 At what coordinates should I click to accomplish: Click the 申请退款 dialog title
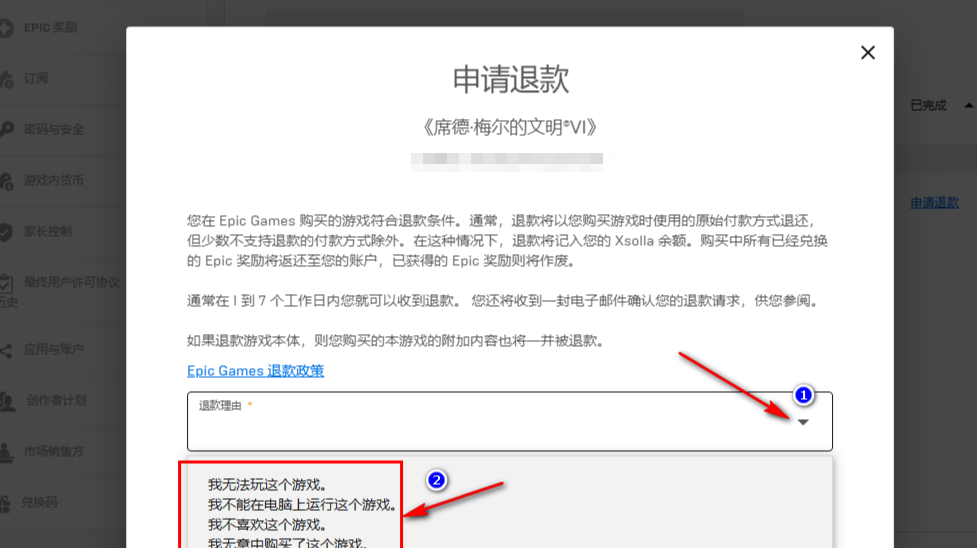pos(510,80)
